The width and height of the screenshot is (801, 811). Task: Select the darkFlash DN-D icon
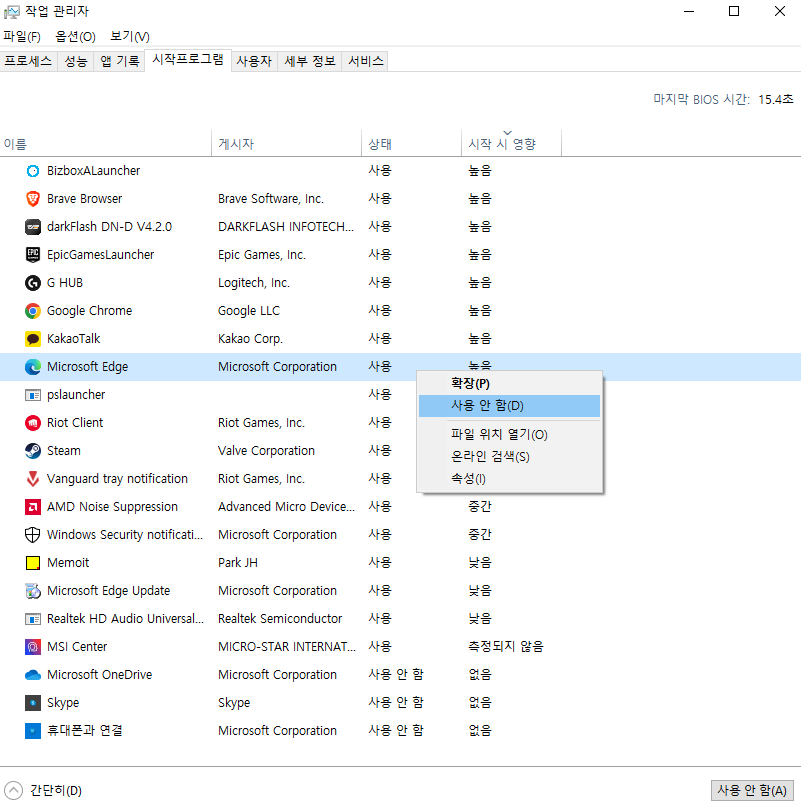click(x=33, y=226)
